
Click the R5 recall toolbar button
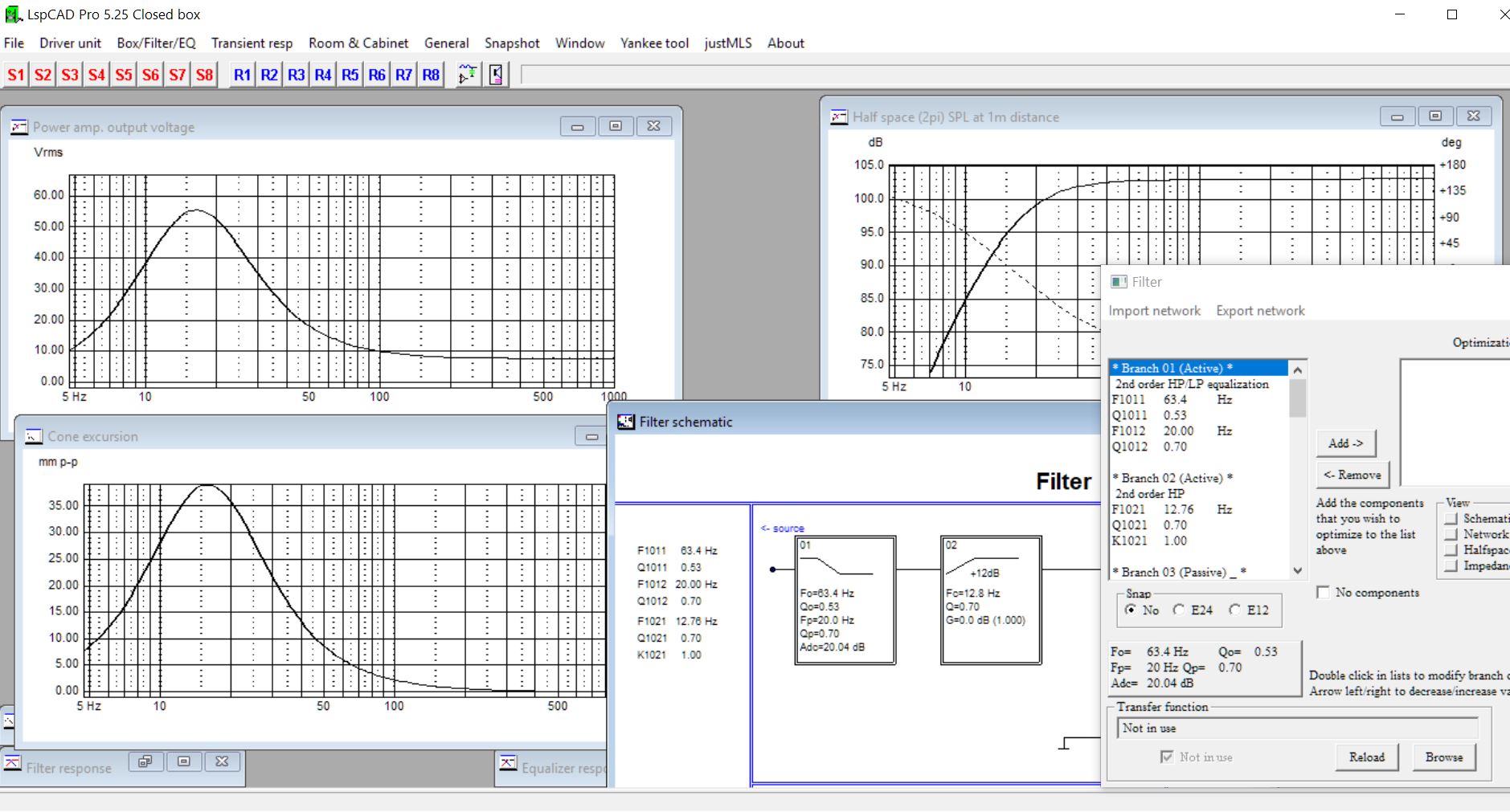pyautogui.click(x=350, y=75)
